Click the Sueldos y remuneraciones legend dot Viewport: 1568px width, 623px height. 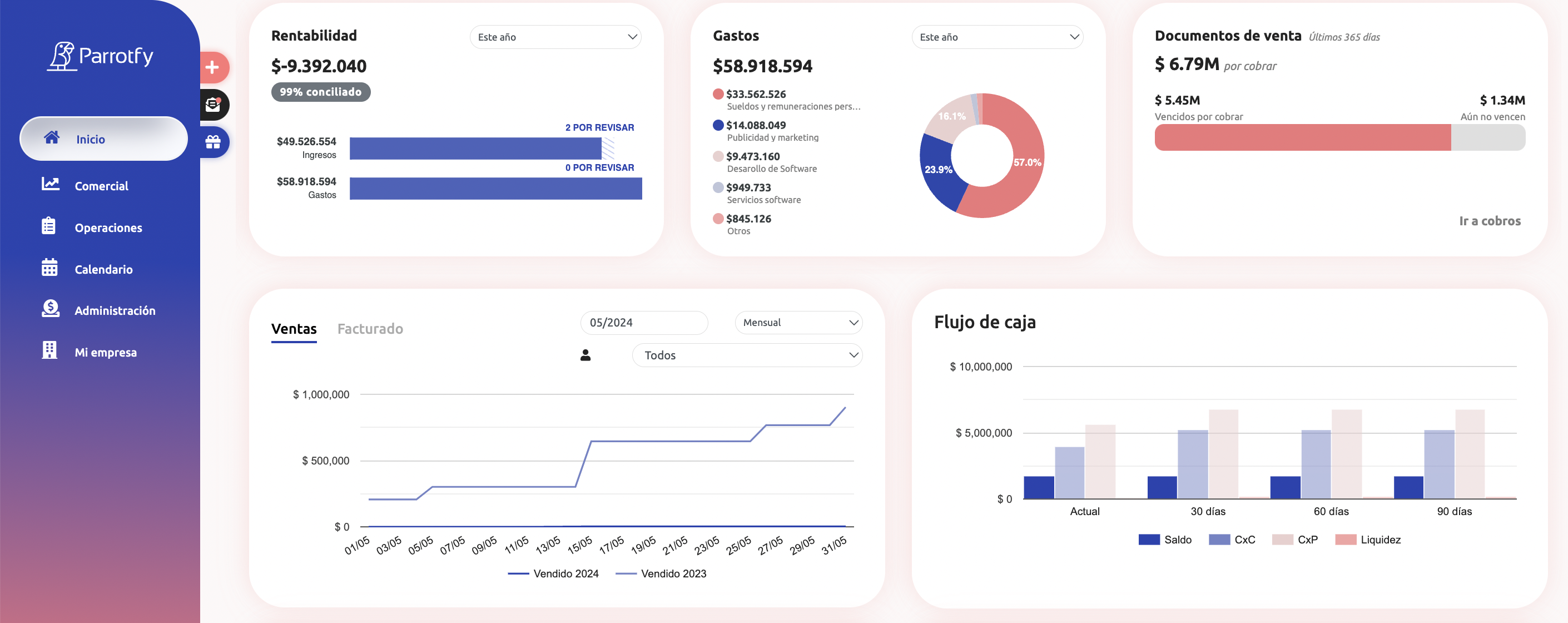(x=718, y=94)
